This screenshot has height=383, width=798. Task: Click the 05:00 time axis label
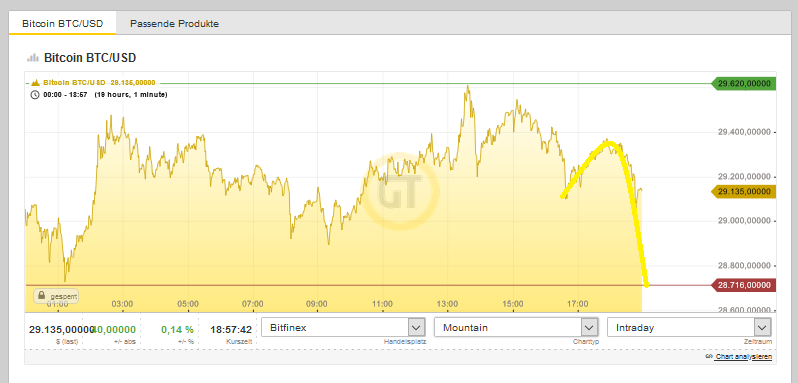188,304
